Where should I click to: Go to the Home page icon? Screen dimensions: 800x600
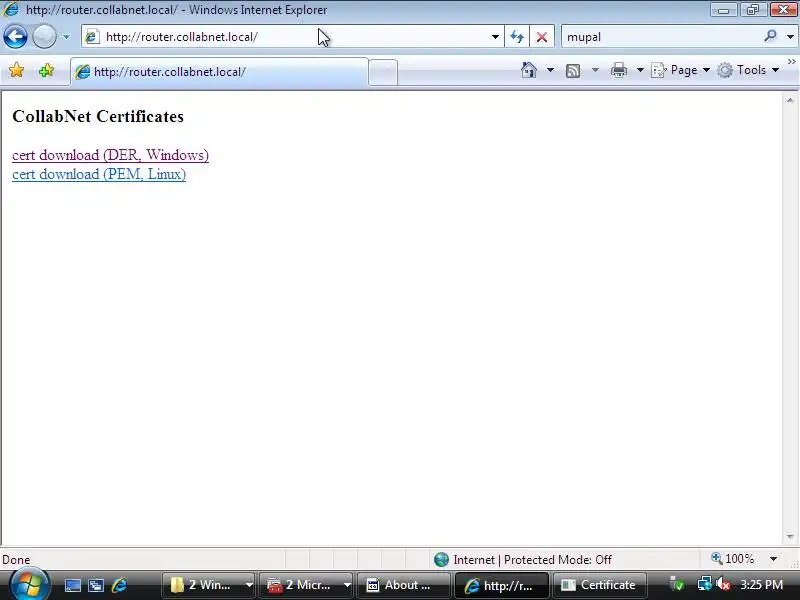[529, 70]
